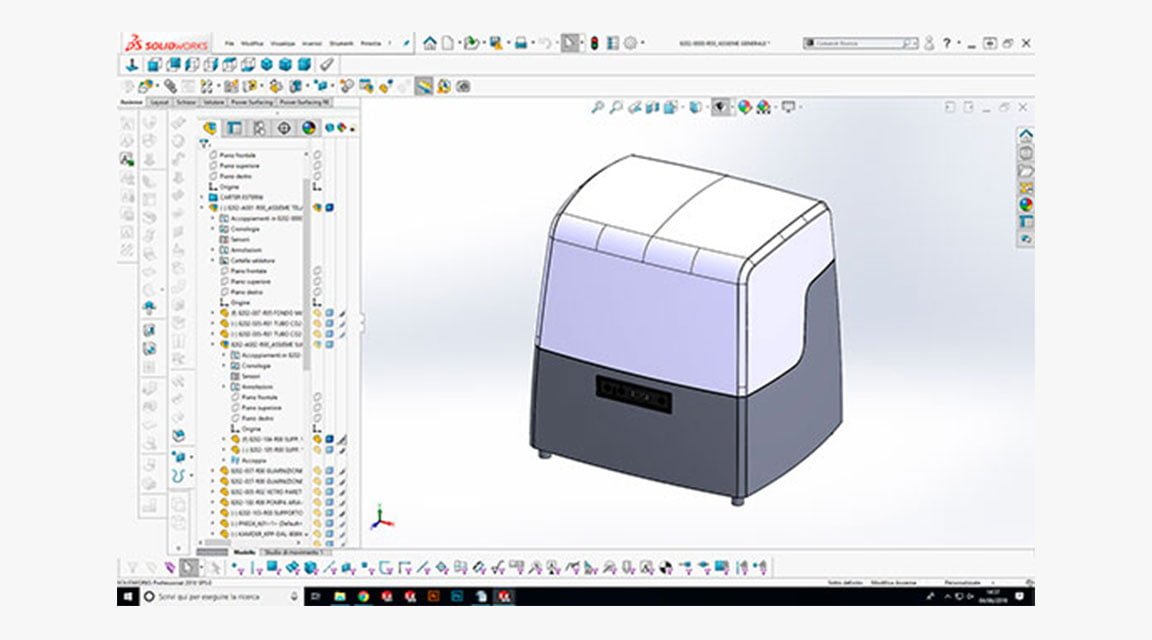
Task: Open the FeatureManager design tree tab icon
Action: pos(210,128)
